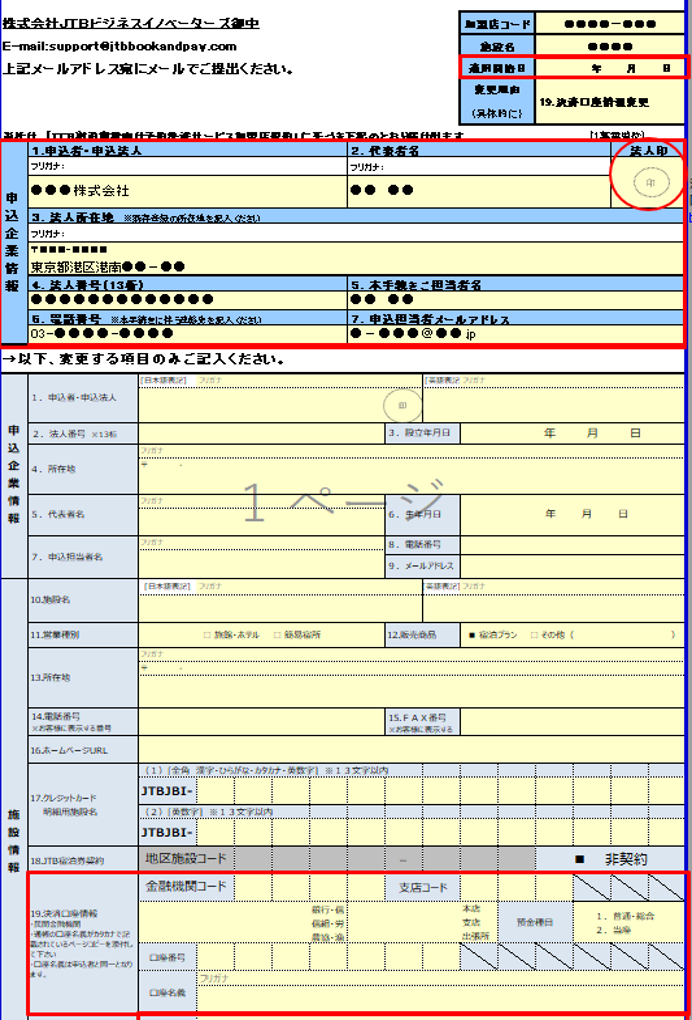692x1020 pixels.
Task: Click first box after JTBJBI- in row (1)
Action: click(x=215, y=791)
